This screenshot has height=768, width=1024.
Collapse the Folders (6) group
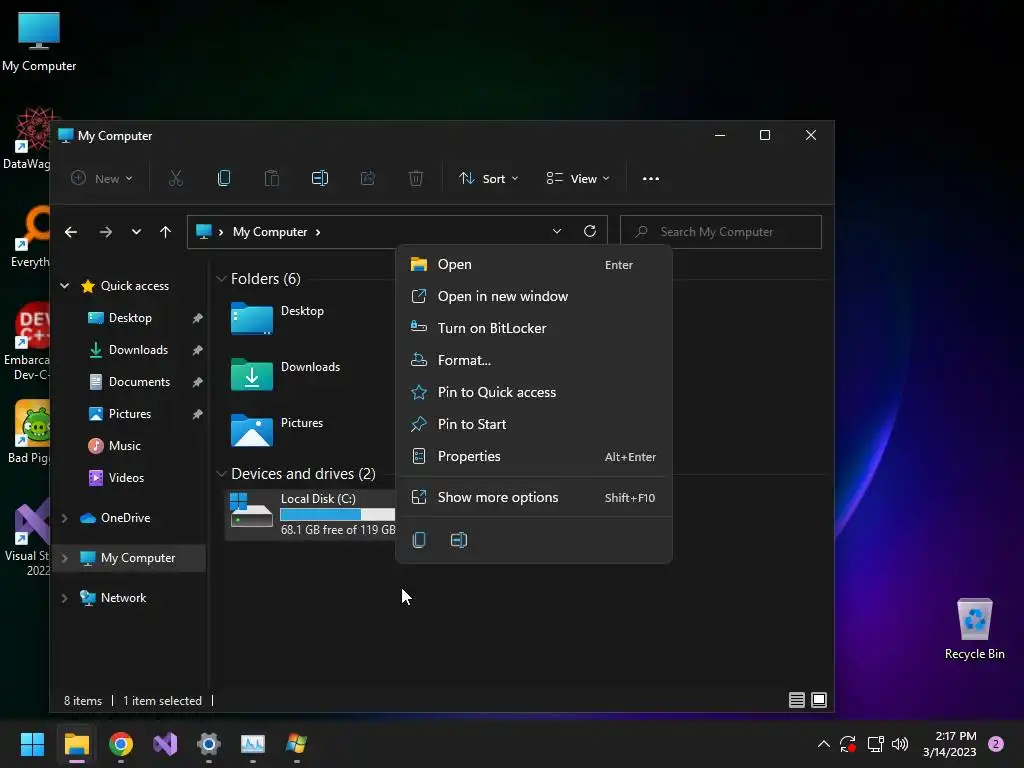point(221,279)
